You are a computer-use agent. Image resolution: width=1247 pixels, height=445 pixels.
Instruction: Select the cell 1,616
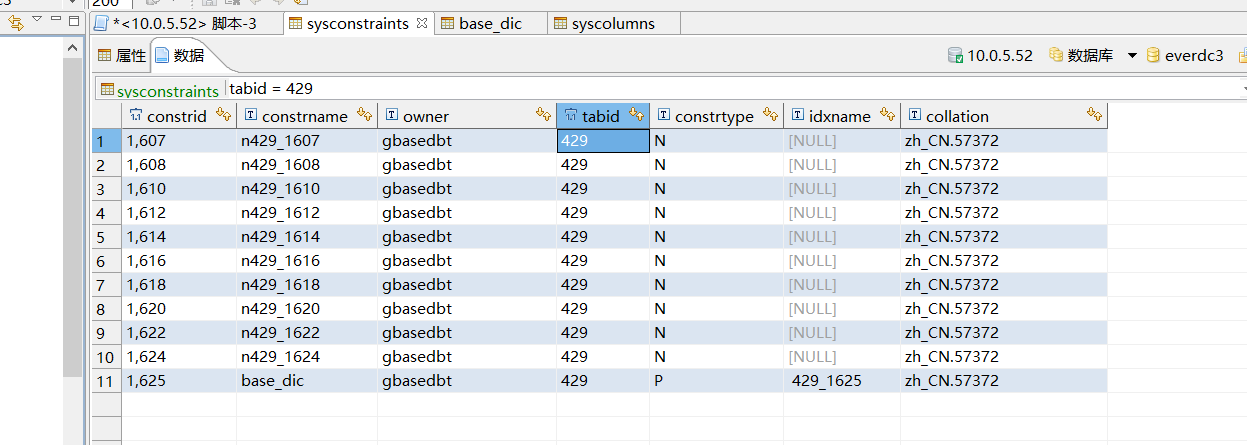179,261
